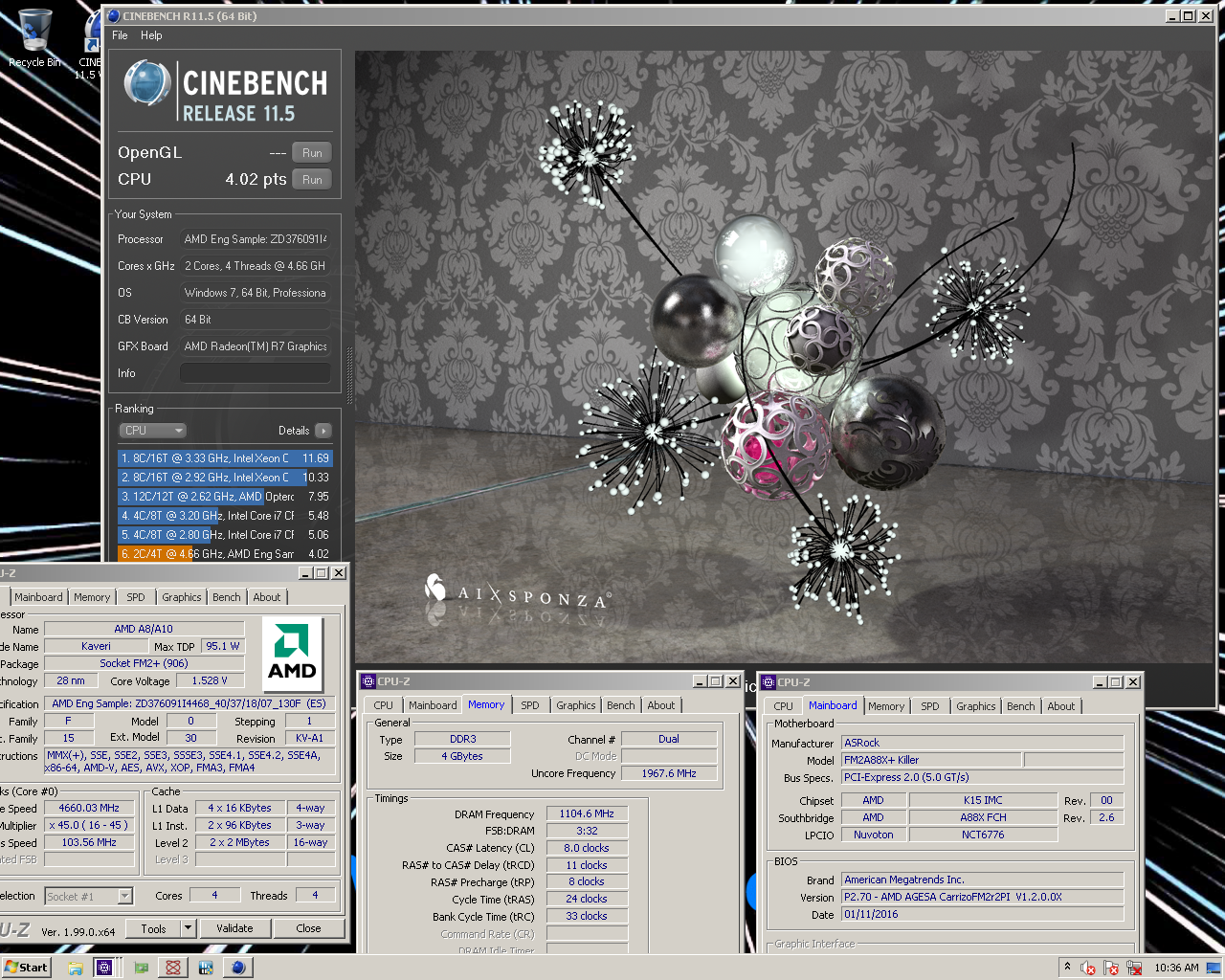
Task: Click the Info text field in Cinebench
Action: tap(256, 373)
